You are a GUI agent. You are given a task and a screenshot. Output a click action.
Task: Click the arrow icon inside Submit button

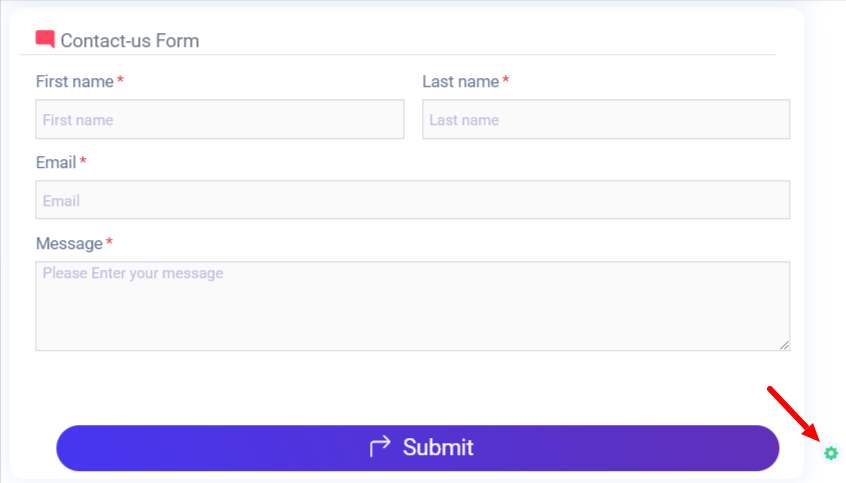coord(380,447)
